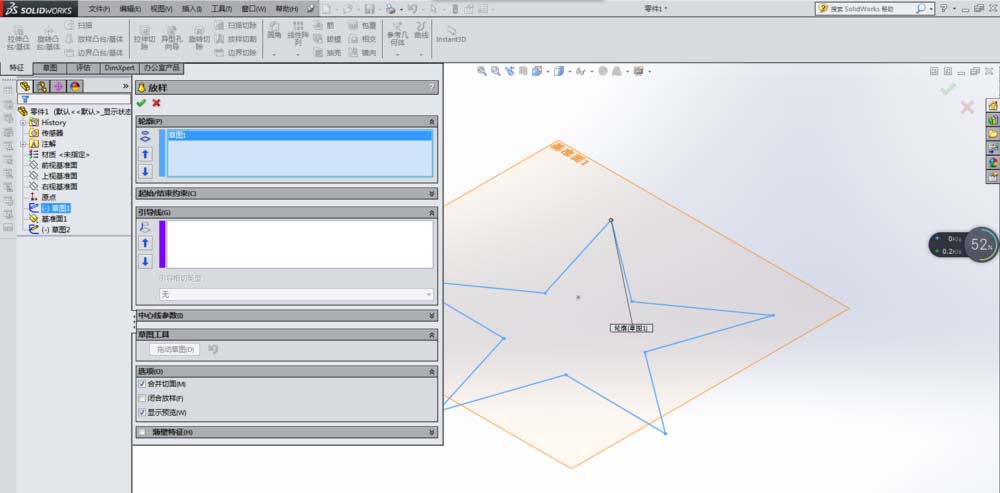Move guide curve up in 引导线 section
The width and height of the screenshot is (1000, 493).
point(145,243)
